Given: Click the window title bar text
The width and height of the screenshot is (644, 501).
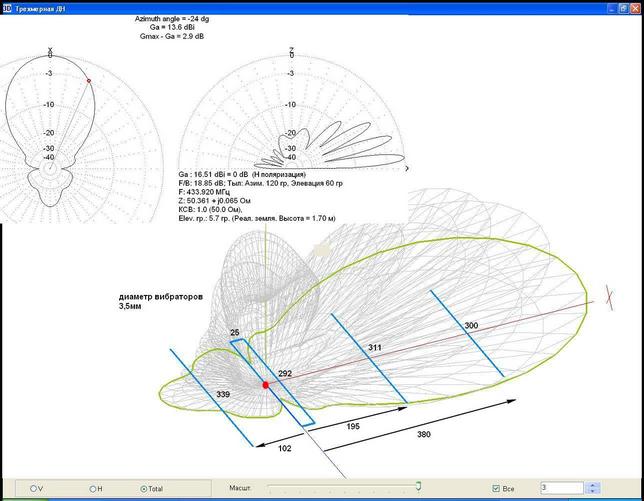Looking at the screenshot, I should point(40,7).
